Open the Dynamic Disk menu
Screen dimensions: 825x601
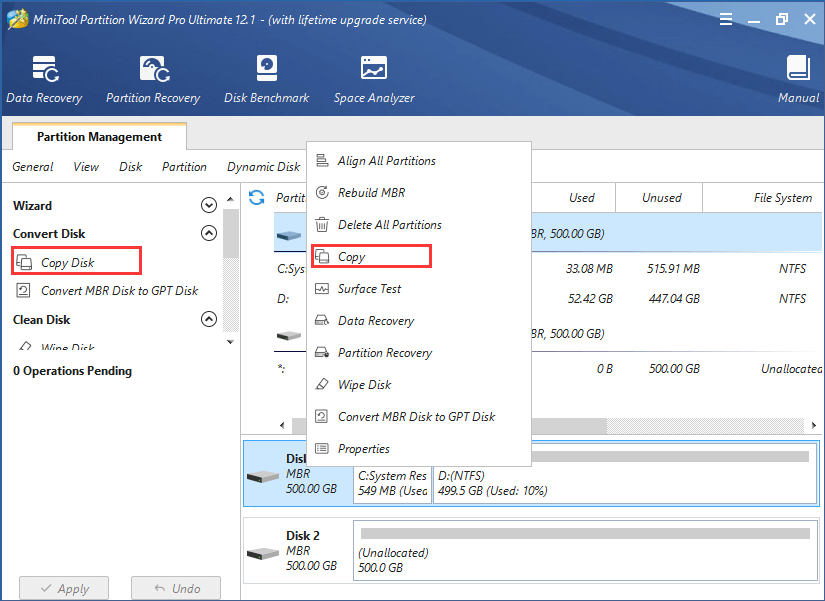click(x=263, y=167)
